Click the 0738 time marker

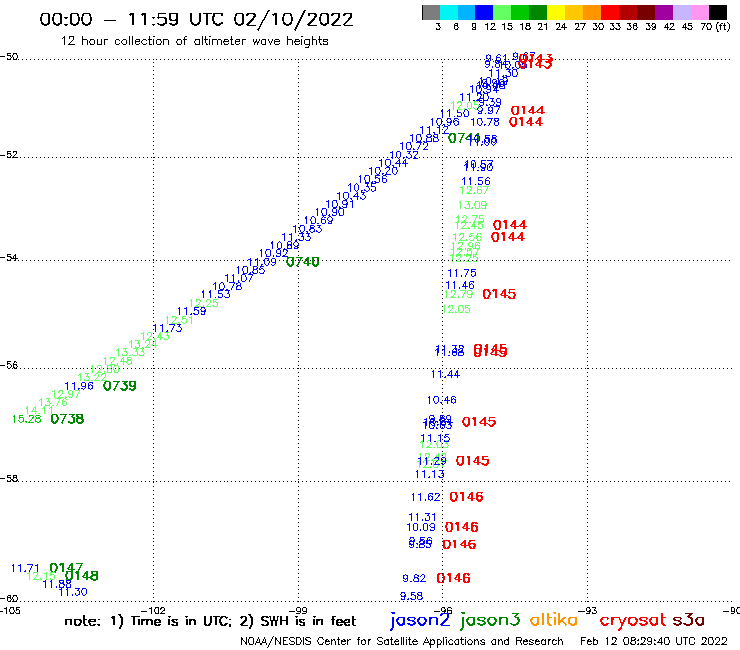(x=67, y=419)
